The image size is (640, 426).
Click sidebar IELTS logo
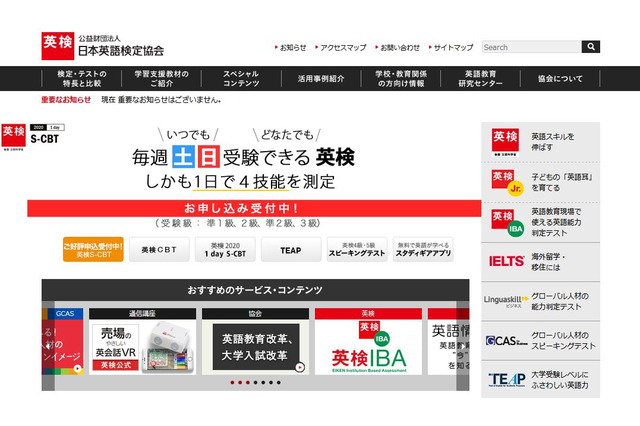coord(507,261)
